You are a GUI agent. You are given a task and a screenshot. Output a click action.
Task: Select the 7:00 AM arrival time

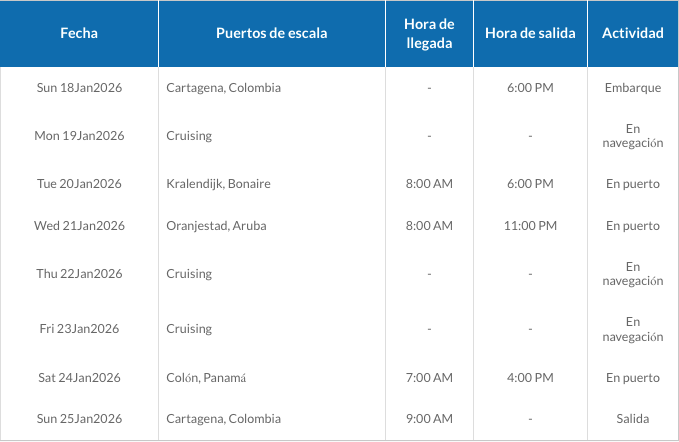(x=429, y=378)
